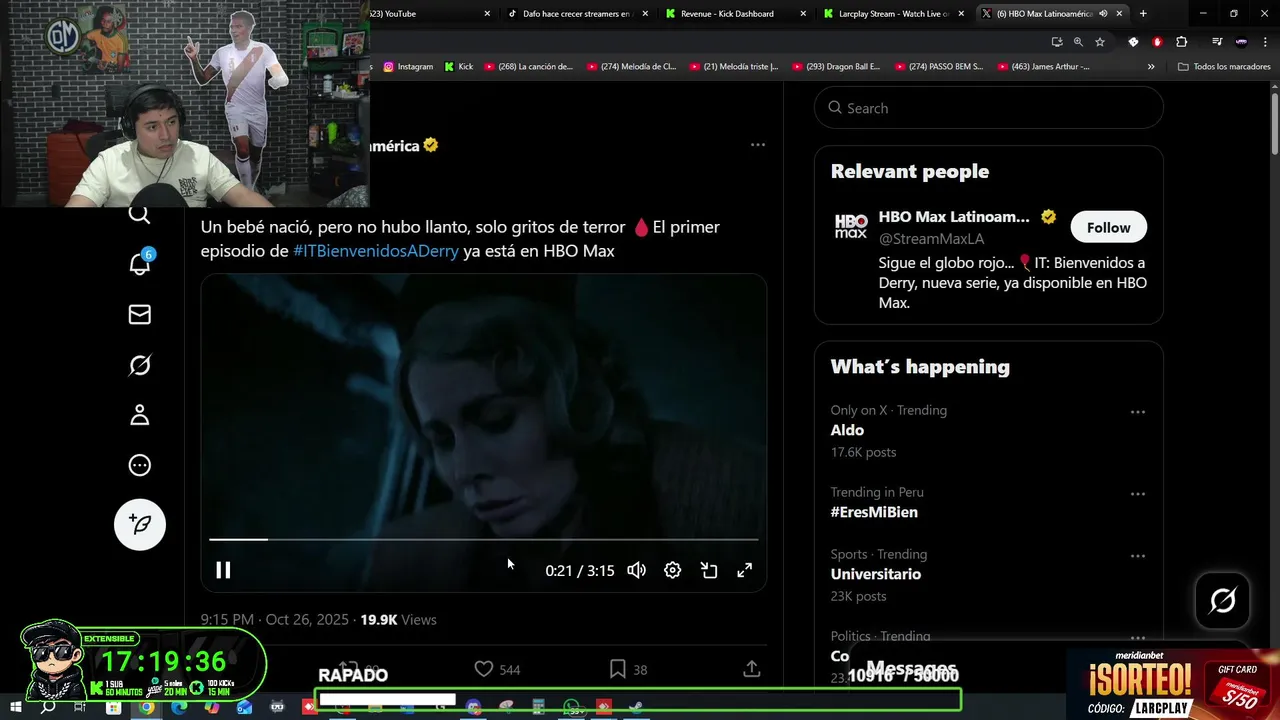Open the Chrome three-dot menu
This screenshot has width=1280, height=720.
pyautogui.click(x=1265, y=42)
